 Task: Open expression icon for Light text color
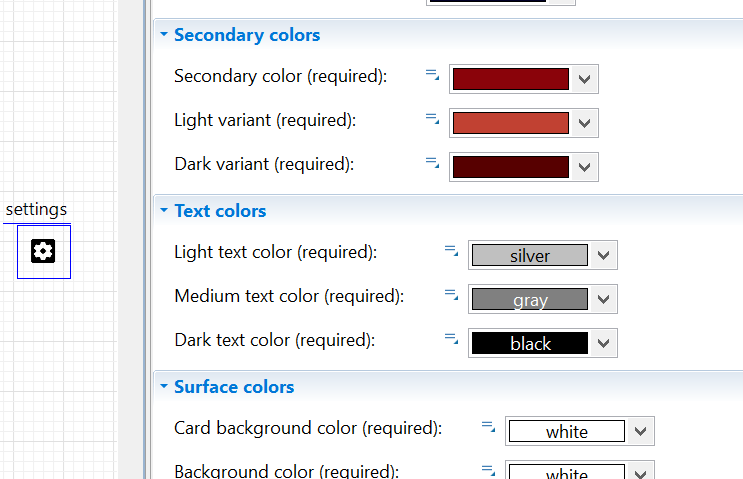(x=451, y=251)
